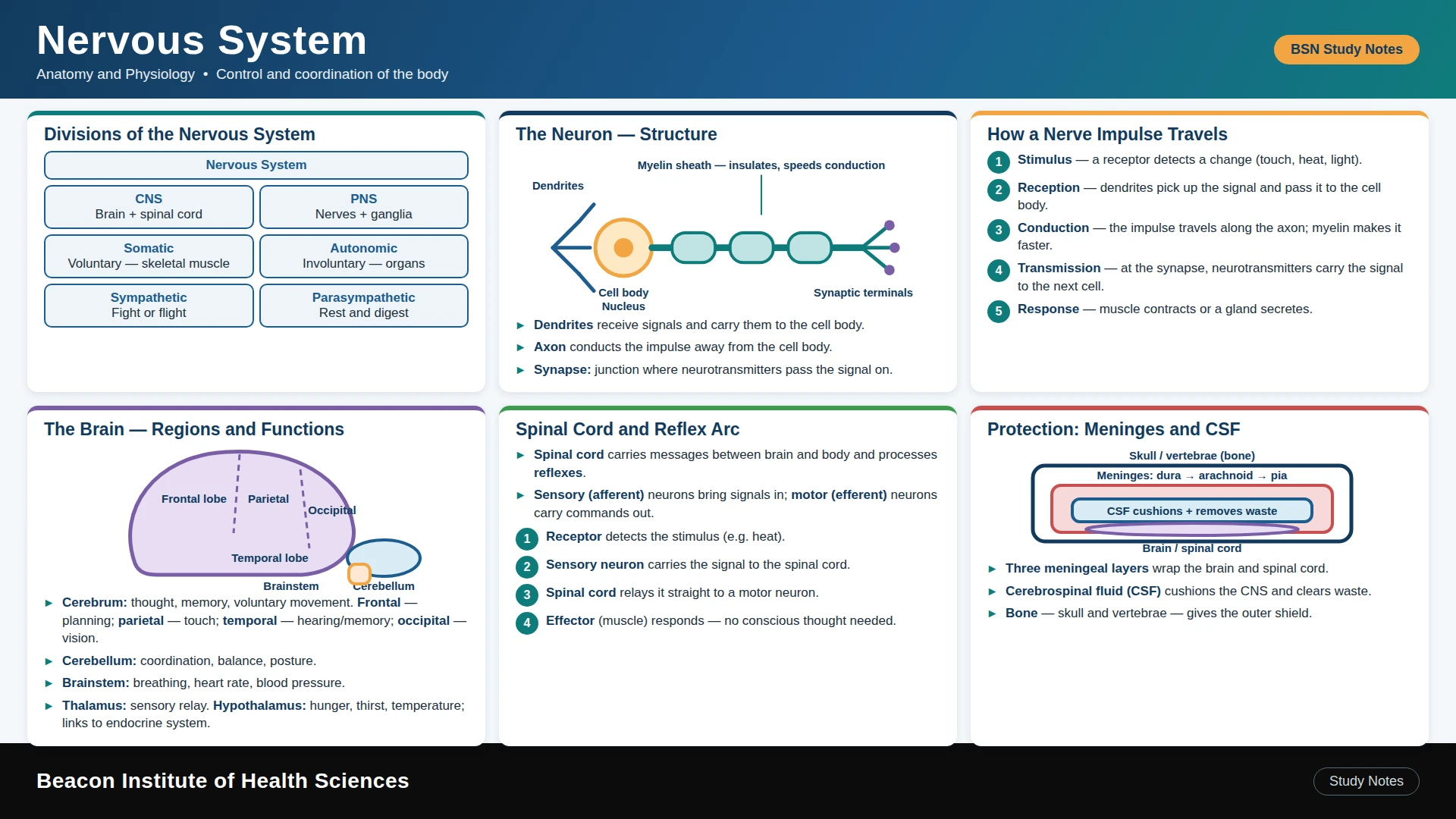Select the PNS Nerves + ganglia box
The width and height of the screenshot is (1456, 819).
coord(364,207)
